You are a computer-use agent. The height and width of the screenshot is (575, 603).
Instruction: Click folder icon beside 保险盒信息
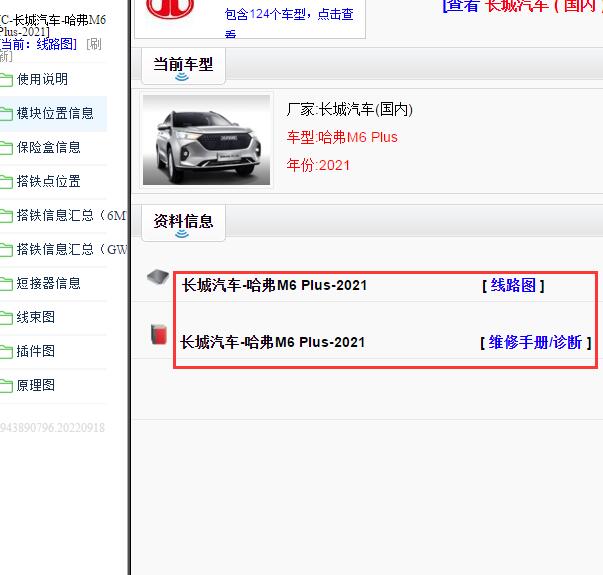click(x=6, y=148)
